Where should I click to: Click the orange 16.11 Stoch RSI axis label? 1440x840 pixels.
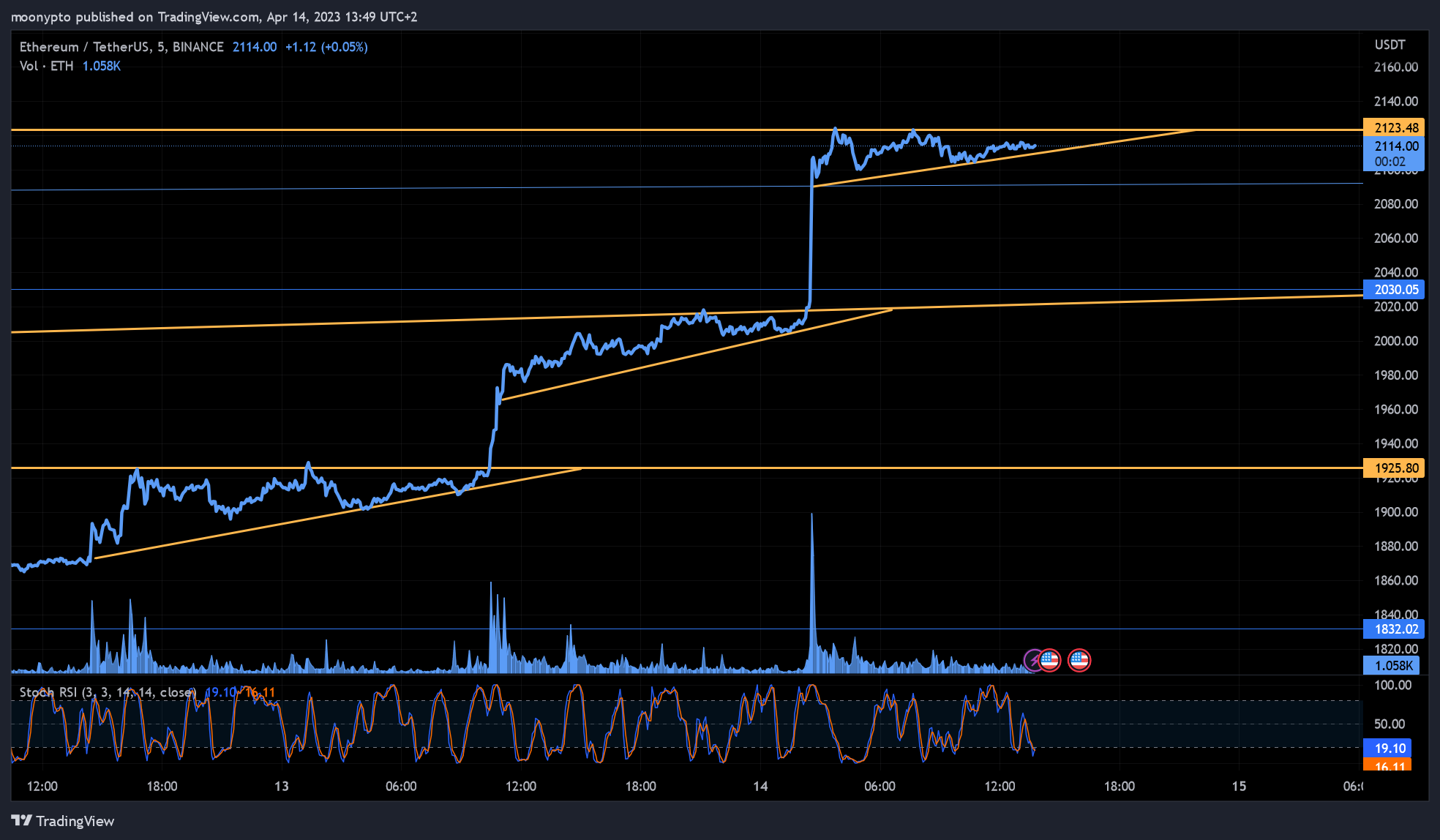[1388, 765]
